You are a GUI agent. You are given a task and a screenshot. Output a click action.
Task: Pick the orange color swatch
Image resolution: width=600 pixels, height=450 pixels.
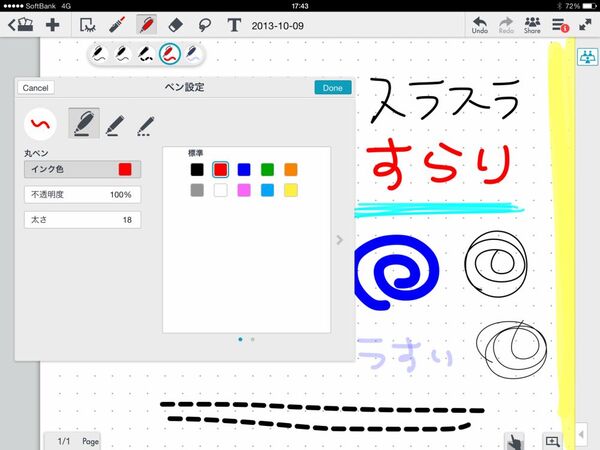(291, 169)
